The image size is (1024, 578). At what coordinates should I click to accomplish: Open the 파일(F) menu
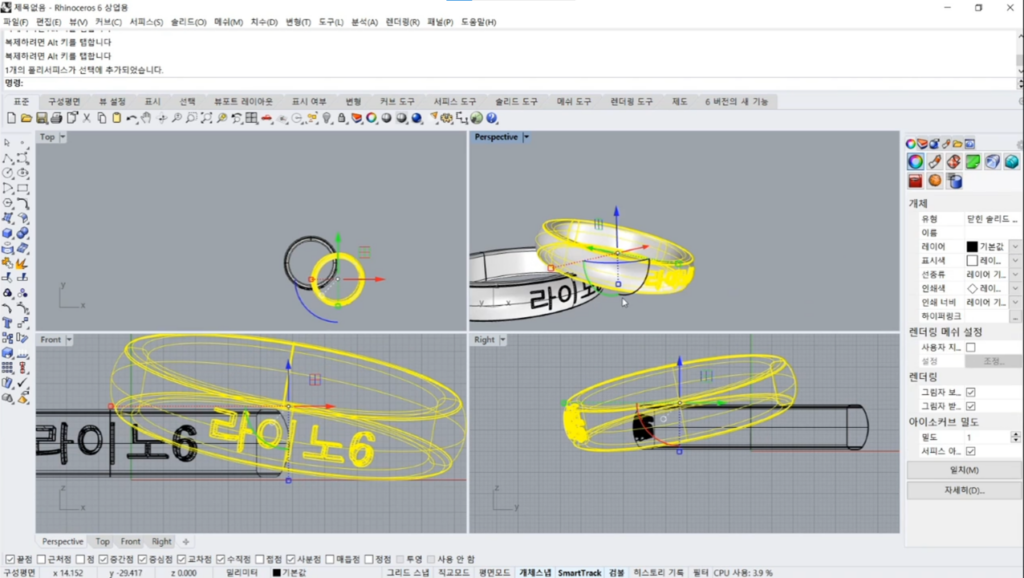16,22
